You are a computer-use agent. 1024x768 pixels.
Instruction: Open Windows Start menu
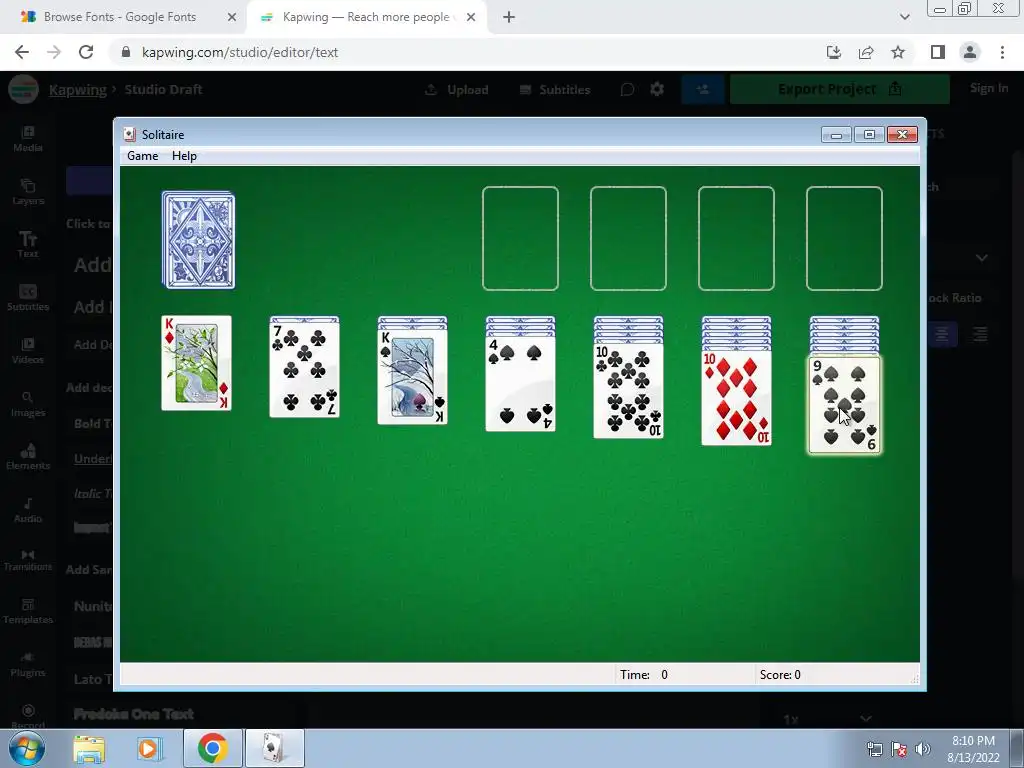click(x=27, y=748)
